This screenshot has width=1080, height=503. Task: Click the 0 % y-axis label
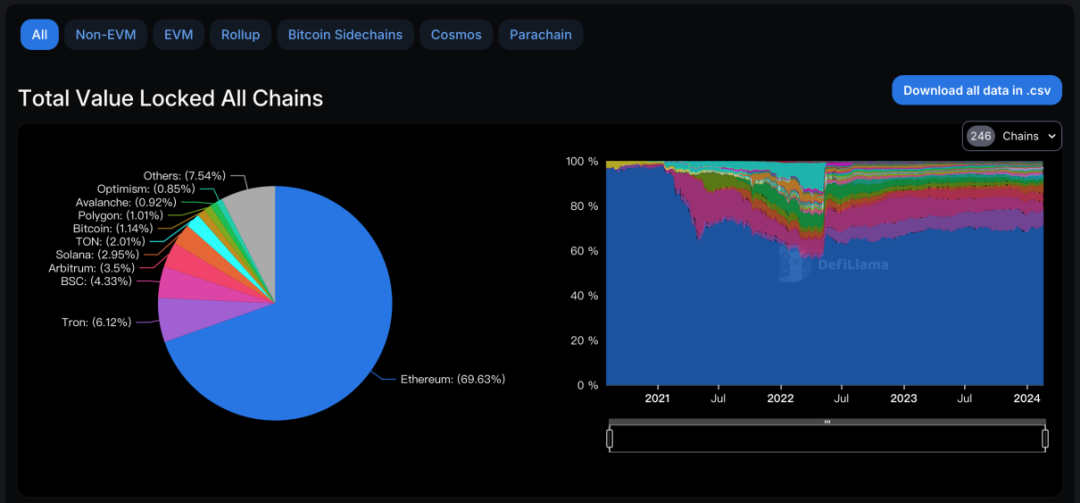(588, 385)
